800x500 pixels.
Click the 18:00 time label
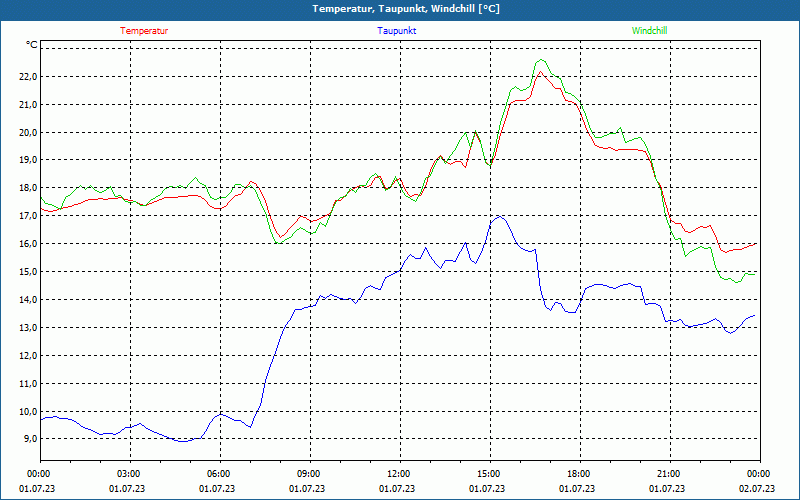pyautogui.click(x=581, y=474)
